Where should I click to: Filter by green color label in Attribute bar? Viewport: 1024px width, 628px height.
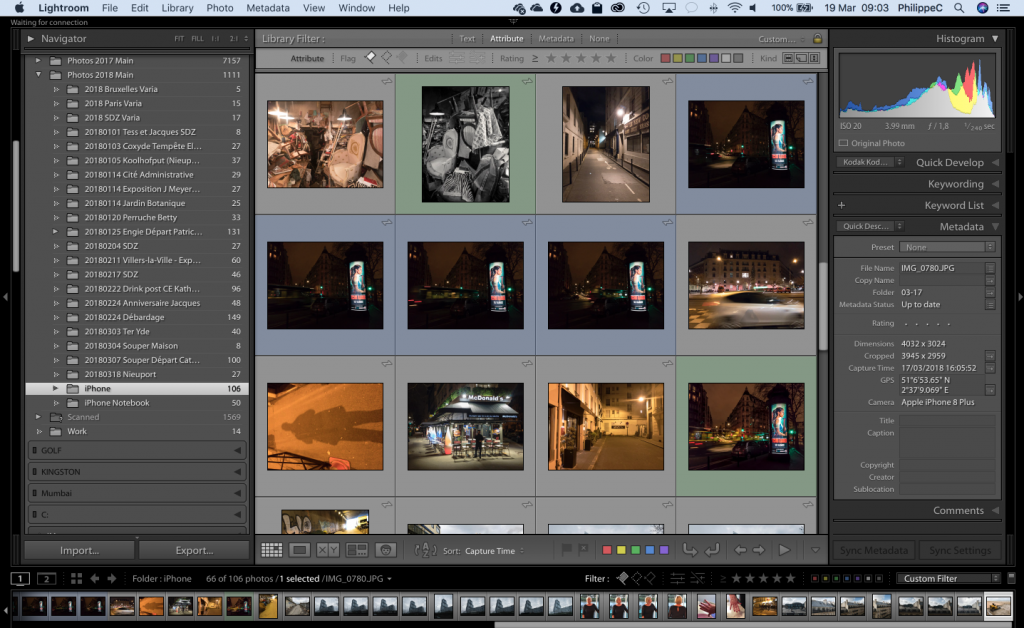(690, 58)
